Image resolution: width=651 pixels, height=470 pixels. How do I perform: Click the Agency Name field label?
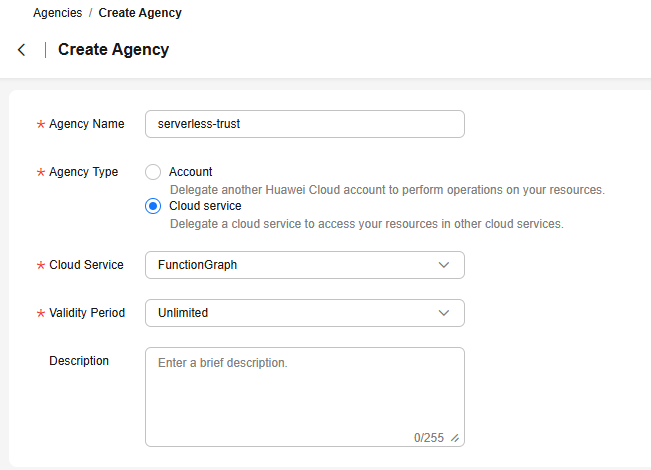point(87,124)
